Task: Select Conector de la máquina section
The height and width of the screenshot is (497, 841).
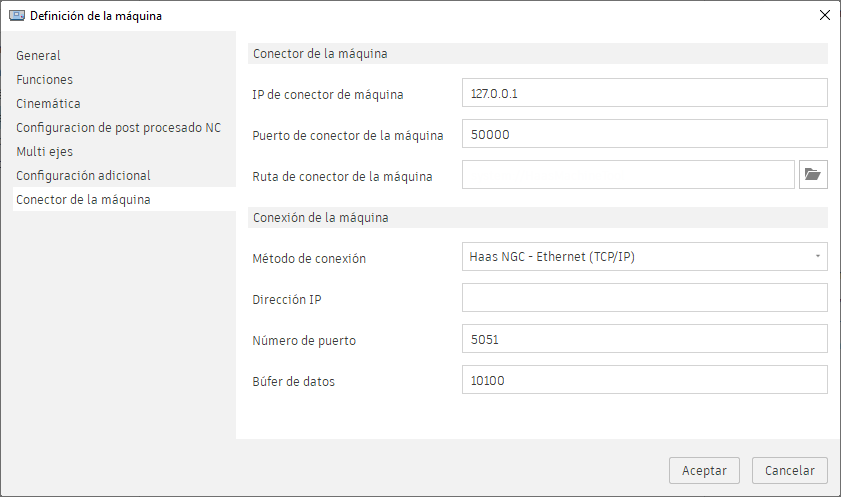Action: click(84, 200)
